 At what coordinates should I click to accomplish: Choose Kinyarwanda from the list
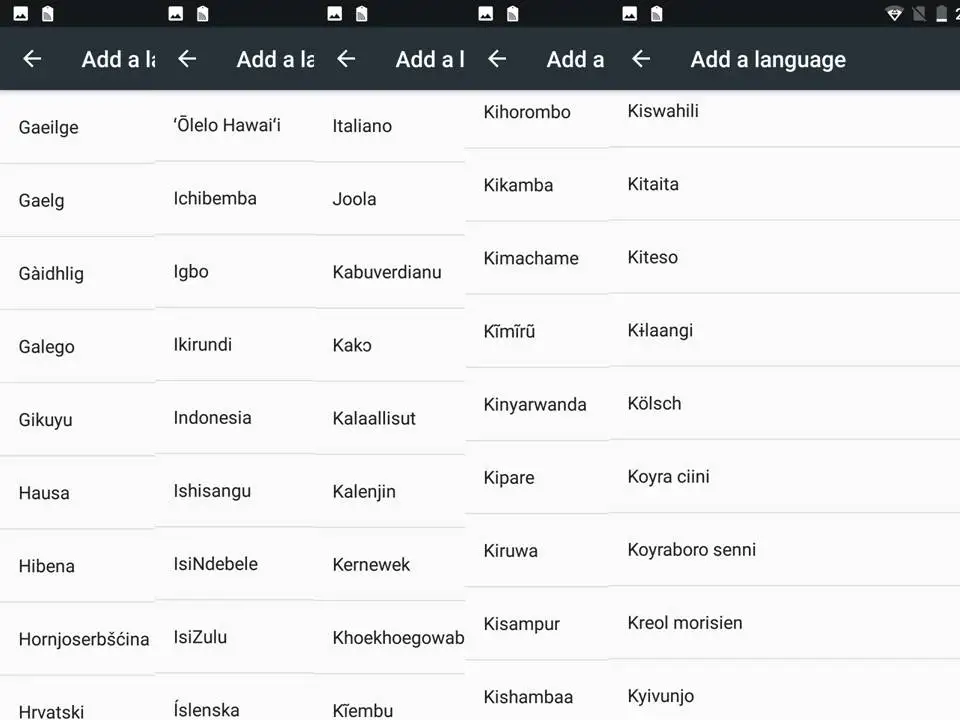535,405
